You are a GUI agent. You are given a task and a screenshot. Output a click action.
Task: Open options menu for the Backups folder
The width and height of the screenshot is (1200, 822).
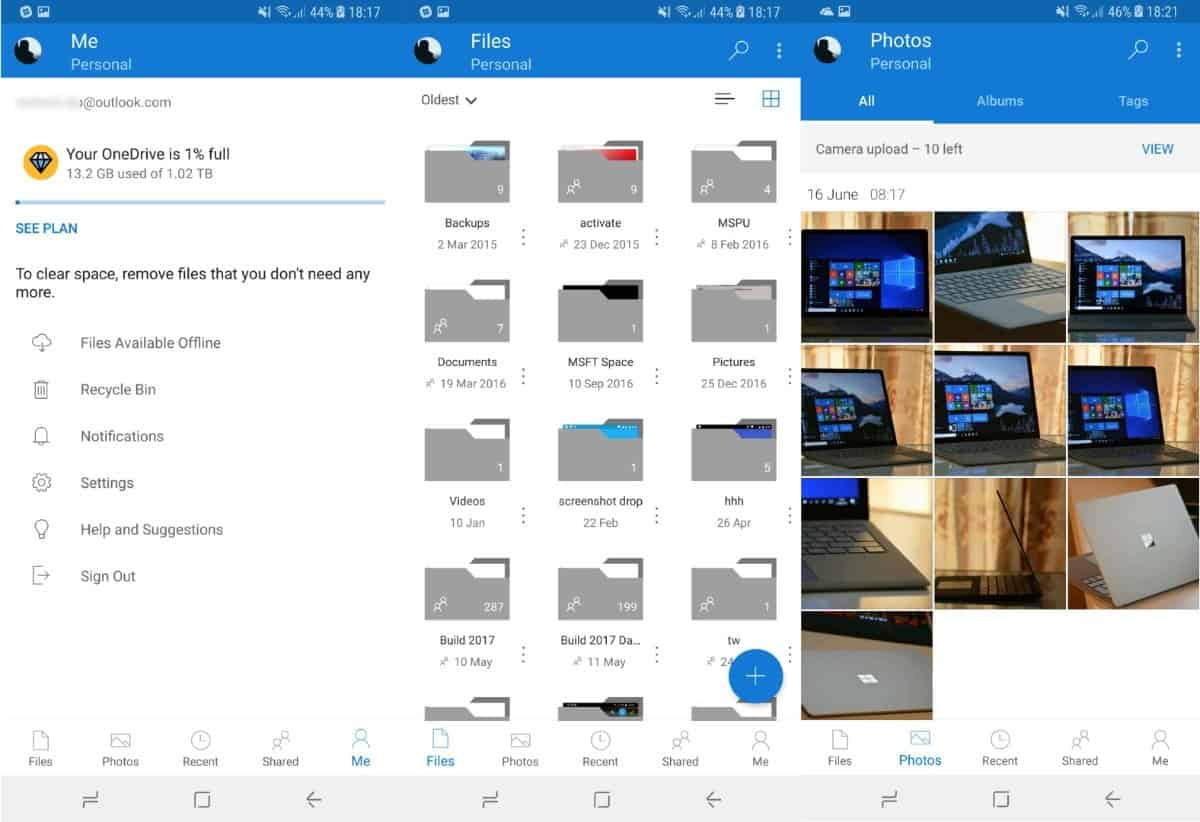click(523, 238)
